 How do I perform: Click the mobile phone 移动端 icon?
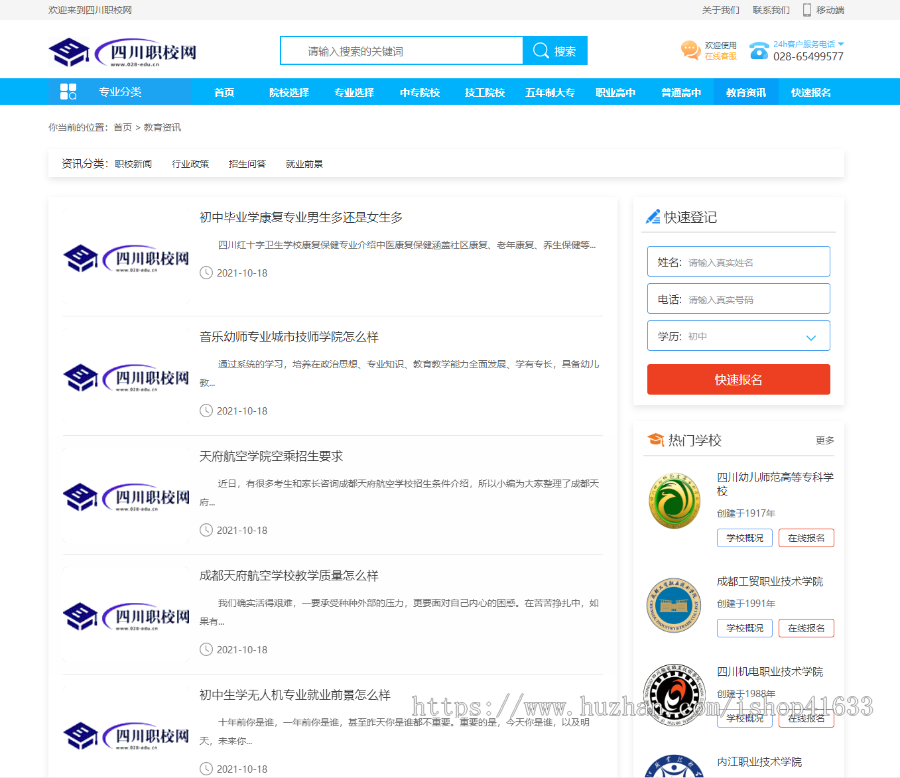pyautogui.click(x=806, y=10)
